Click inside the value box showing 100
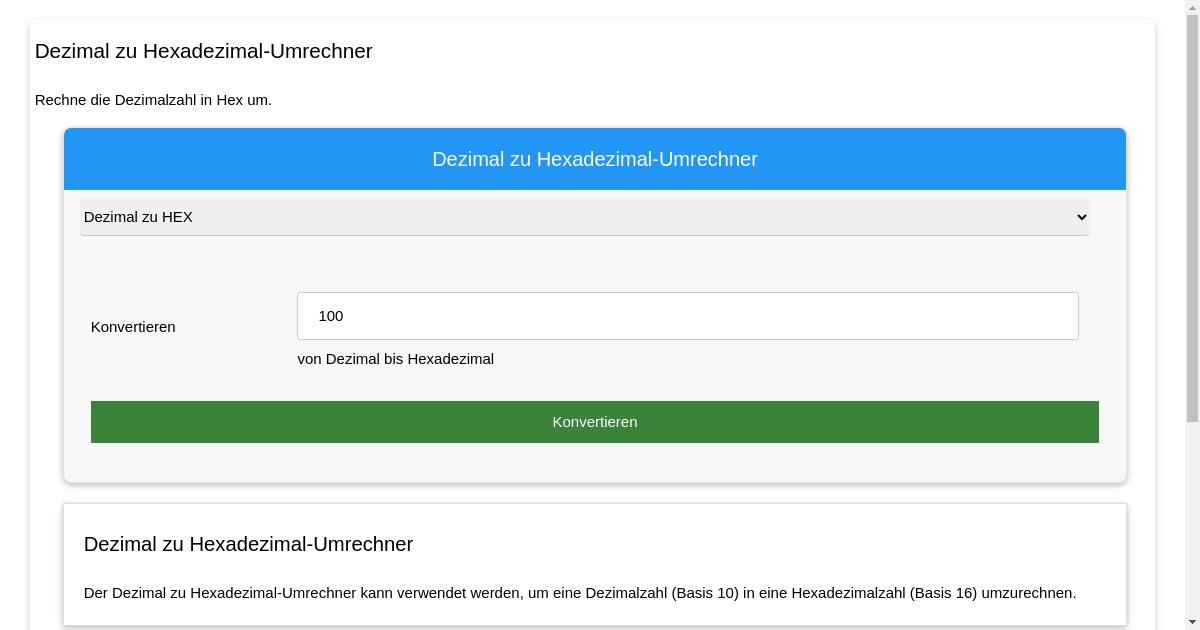 [x=687, y=315]
